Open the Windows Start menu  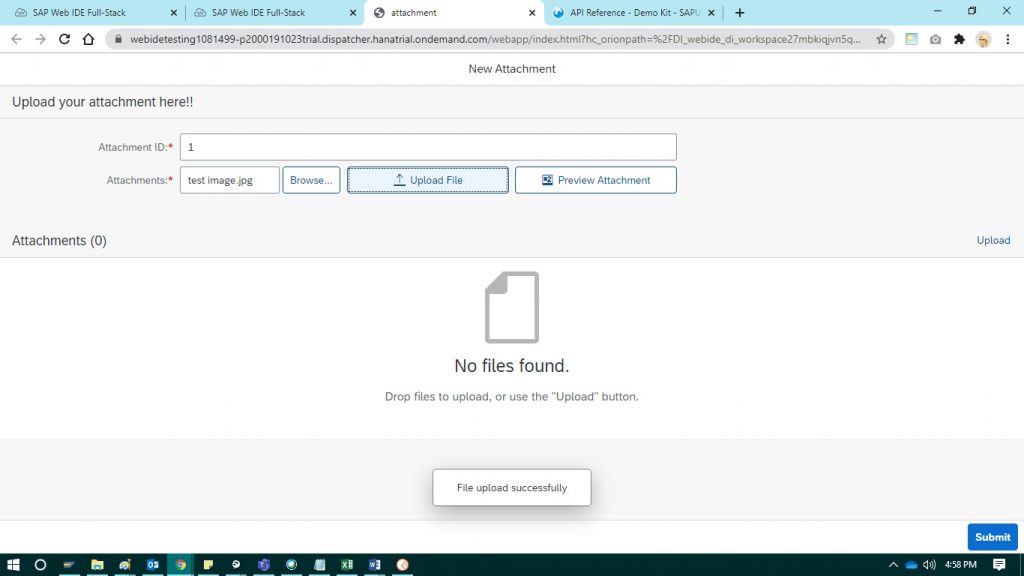click(13, 564)
